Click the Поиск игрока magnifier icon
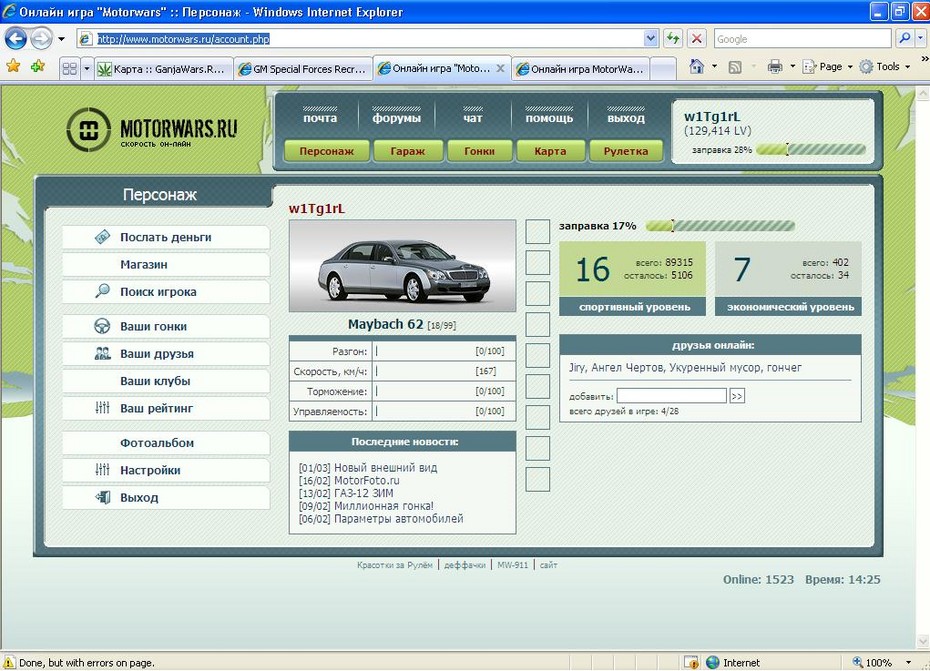 102,291
